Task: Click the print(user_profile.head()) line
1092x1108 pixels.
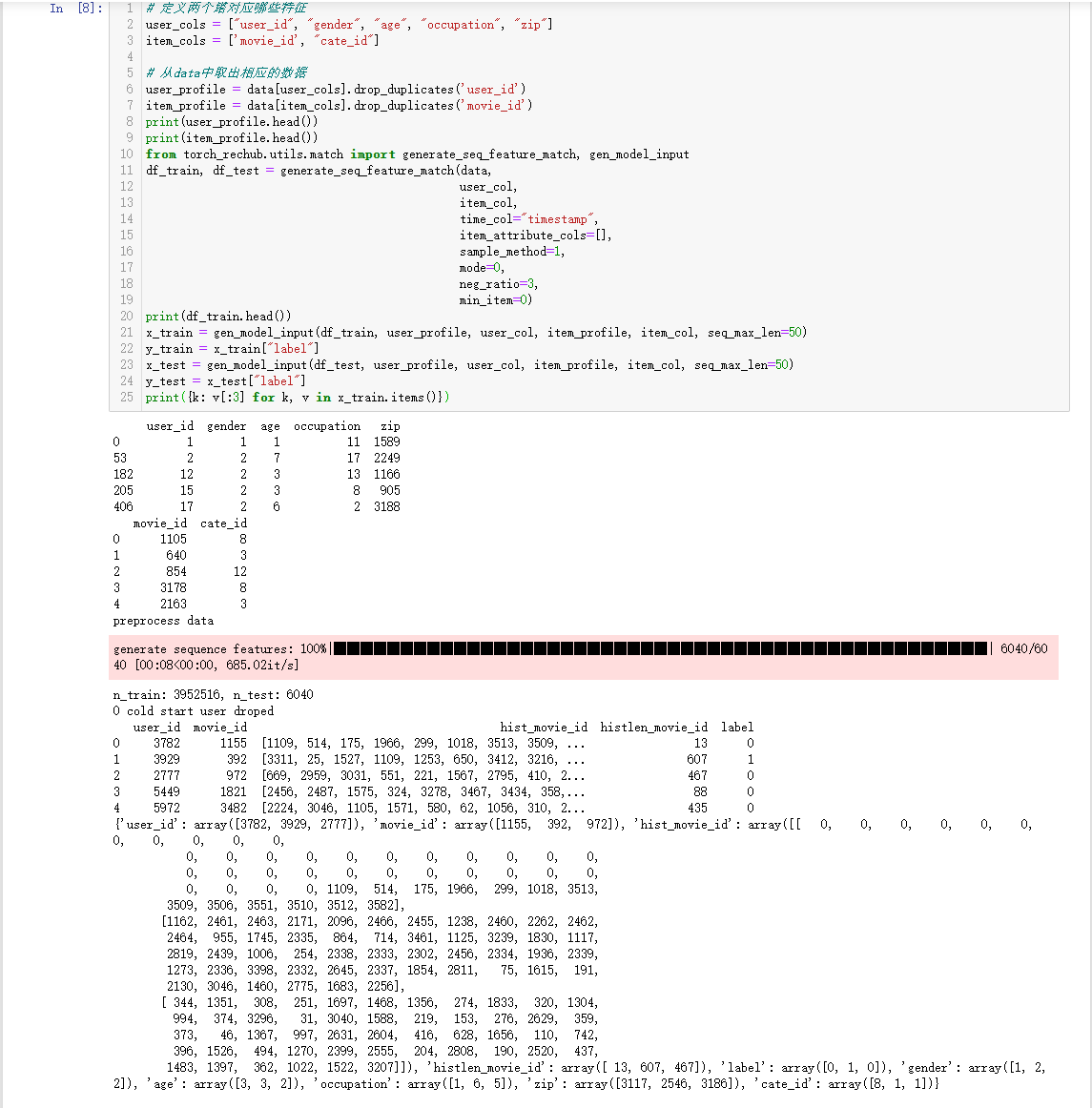Action: point(232,122)
